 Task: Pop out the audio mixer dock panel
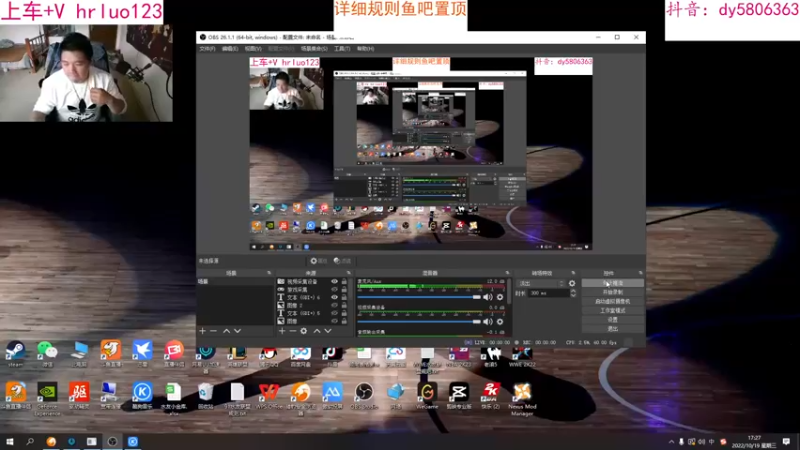pyautogui.click(x=507, y=273)
